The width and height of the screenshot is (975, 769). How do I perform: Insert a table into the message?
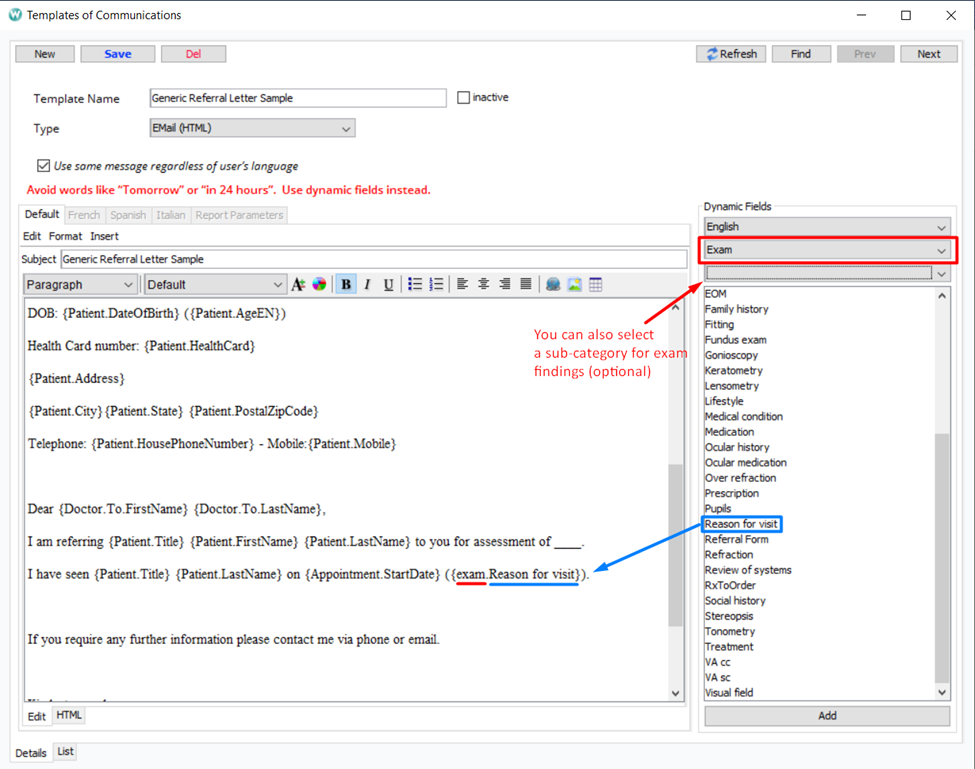click(x=596, y=285)
